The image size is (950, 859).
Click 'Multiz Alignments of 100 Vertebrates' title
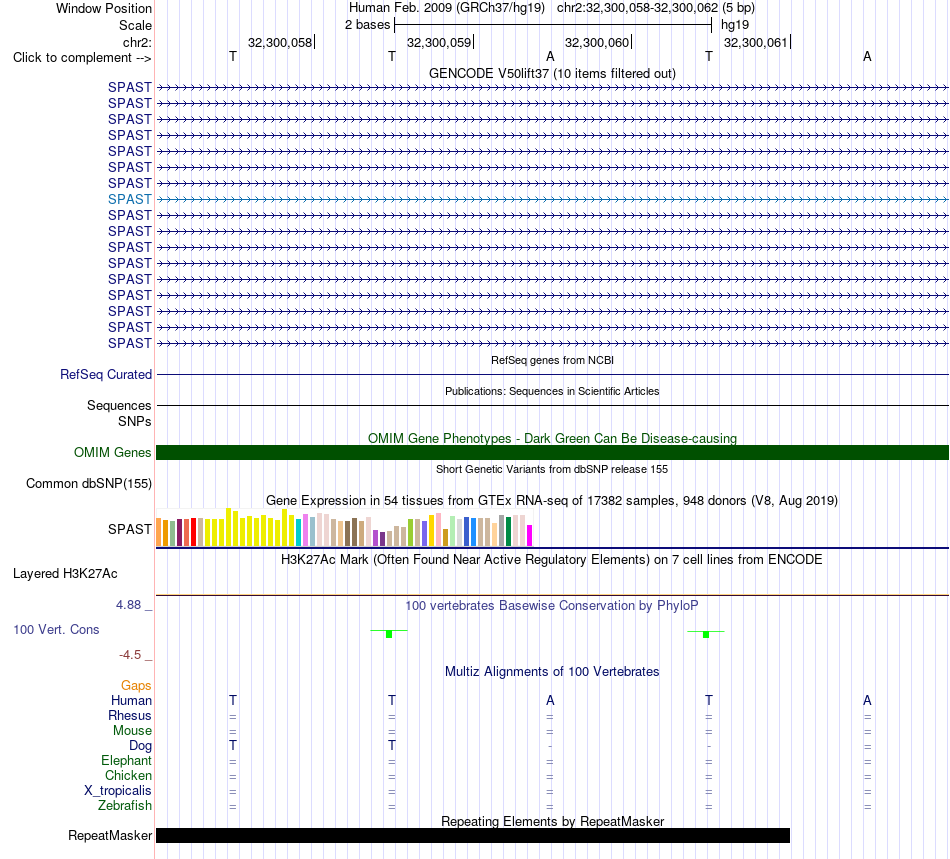tap(552, 671)
